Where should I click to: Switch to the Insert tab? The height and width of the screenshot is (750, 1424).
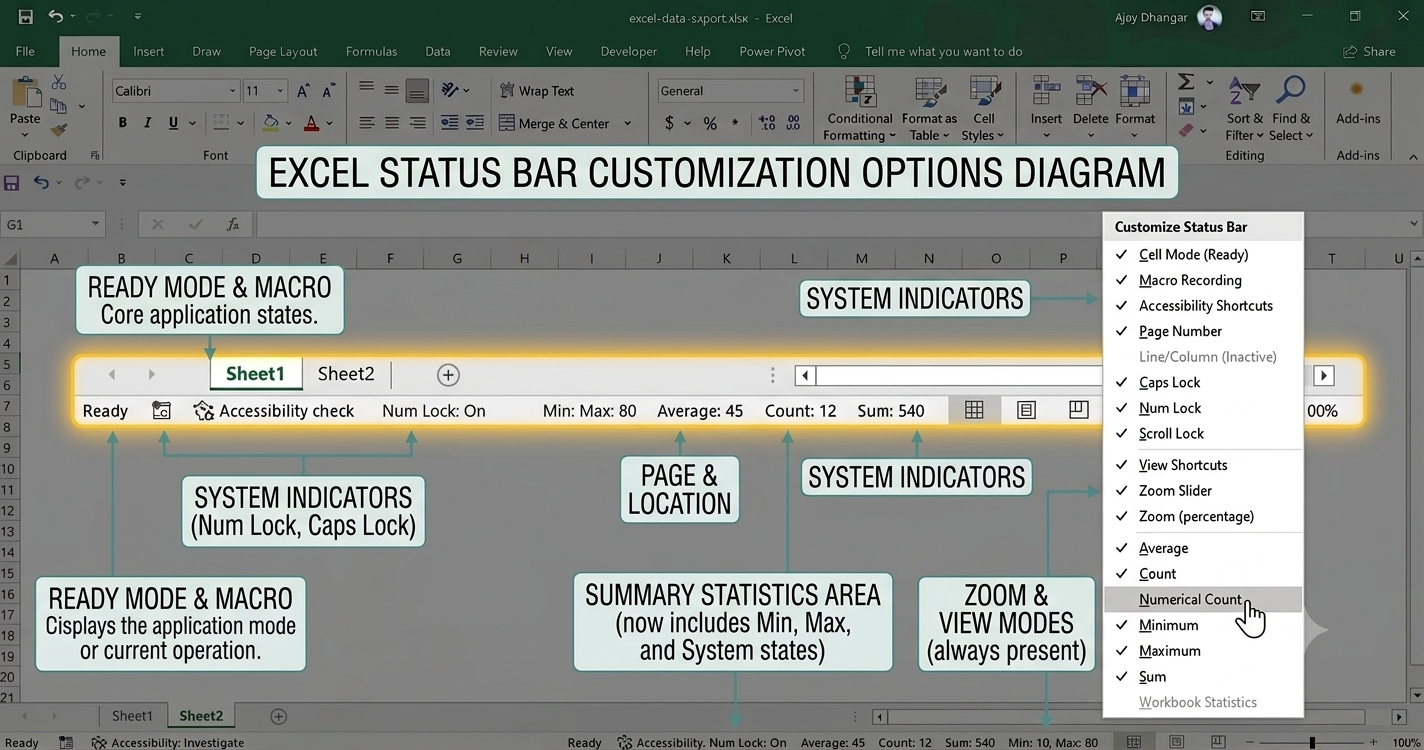click(149, 51)
